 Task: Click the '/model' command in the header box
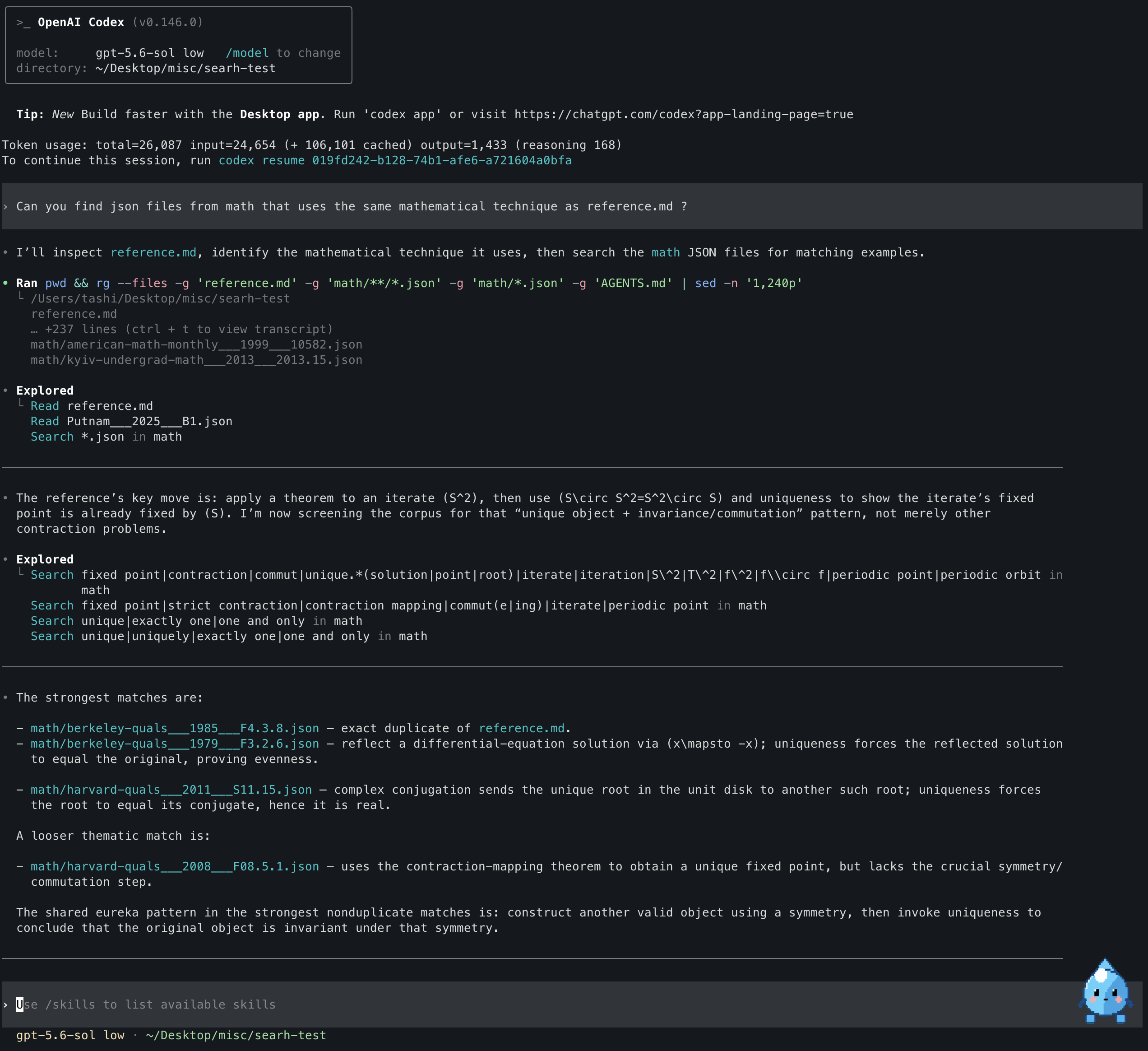point(247,53)
